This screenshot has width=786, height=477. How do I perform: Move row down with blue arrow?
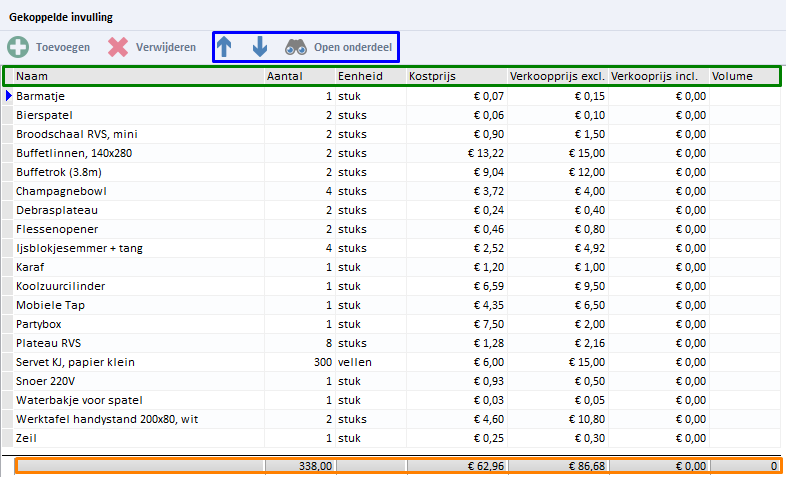(x=259, y=47)
